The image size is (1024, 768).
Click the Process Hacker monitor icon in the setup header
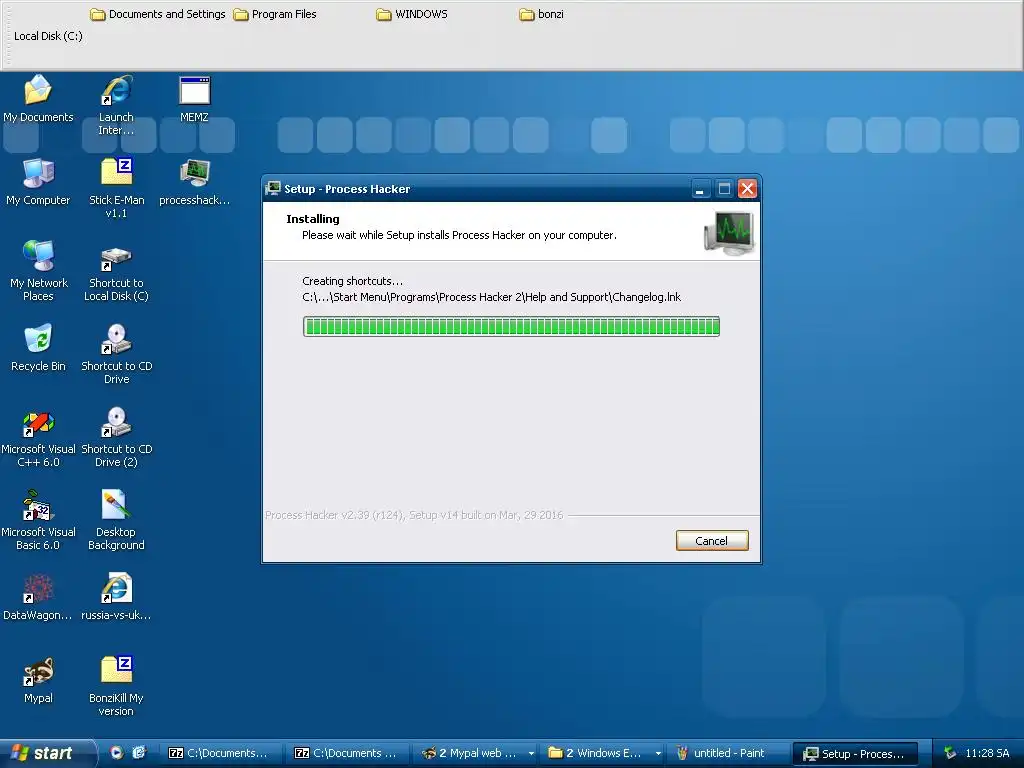(729, 232)
